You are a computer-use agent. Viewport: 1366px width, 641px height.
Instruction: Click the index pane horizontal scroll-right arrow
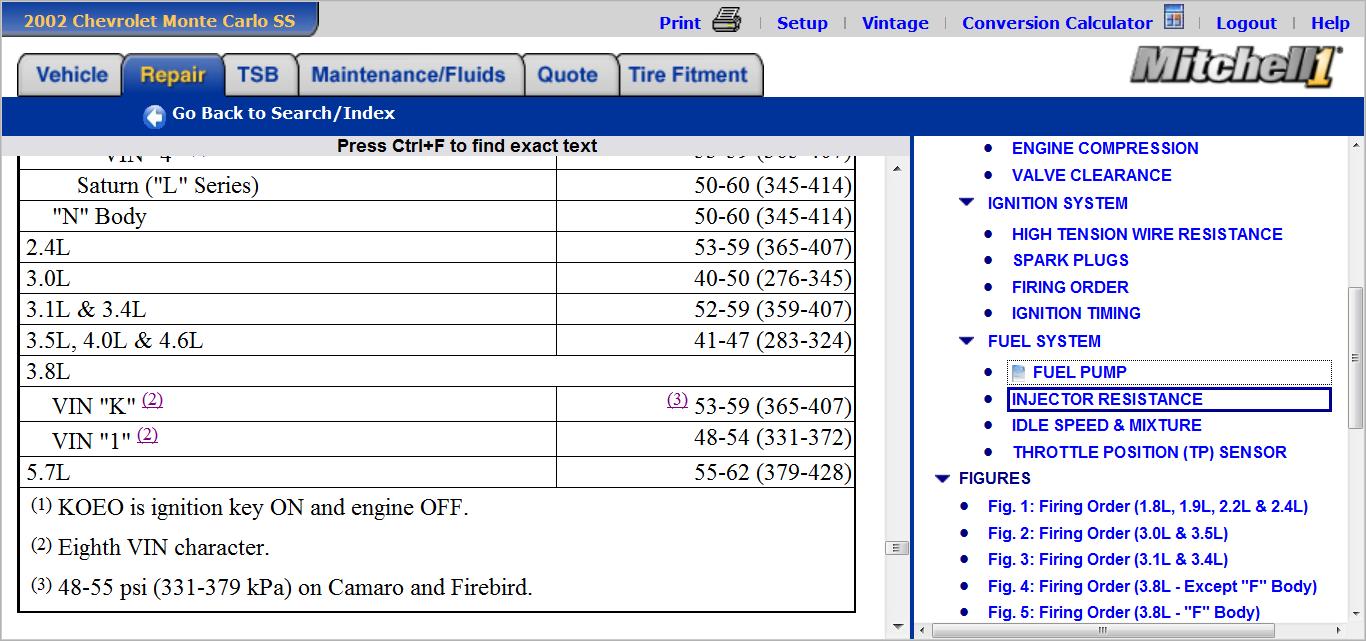[x=1338, y=631]
